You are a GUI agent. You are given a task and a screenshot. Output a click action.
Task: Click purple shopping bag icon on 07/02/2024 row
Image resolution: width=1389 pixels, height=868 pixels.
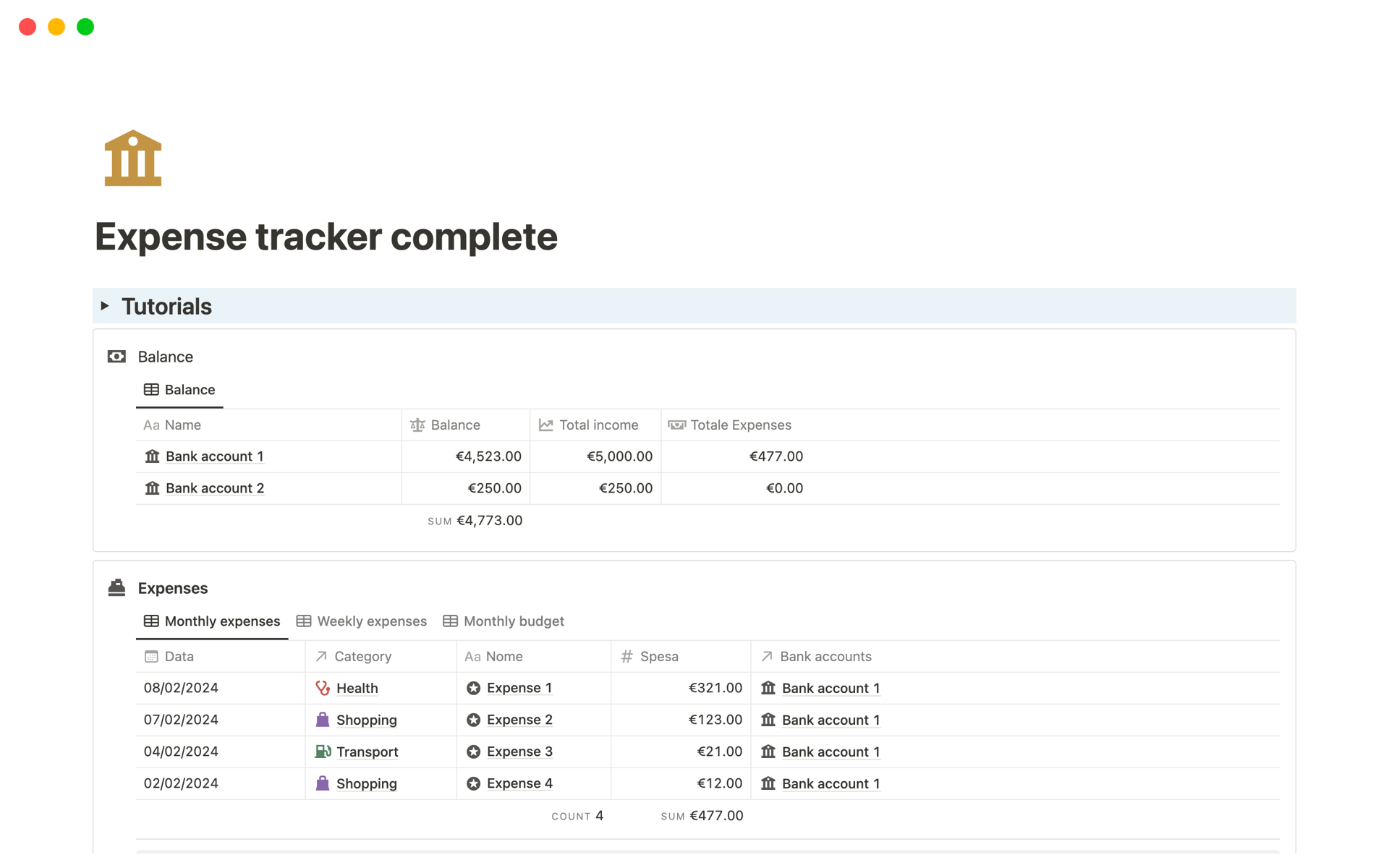click(x=323, y=720)
